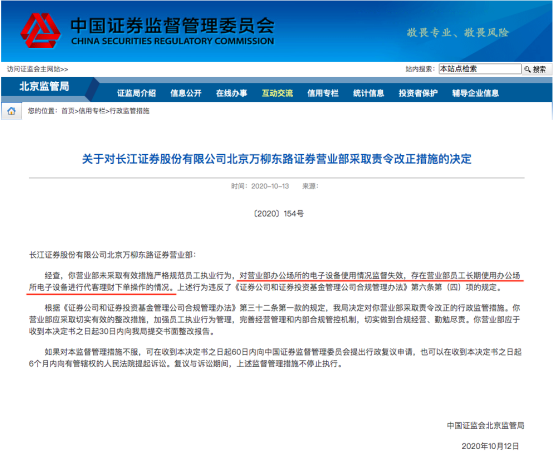Click 首页 in the breadcrumb path
554x454 pixels.
pyautogui.click(x=68, y=111)
